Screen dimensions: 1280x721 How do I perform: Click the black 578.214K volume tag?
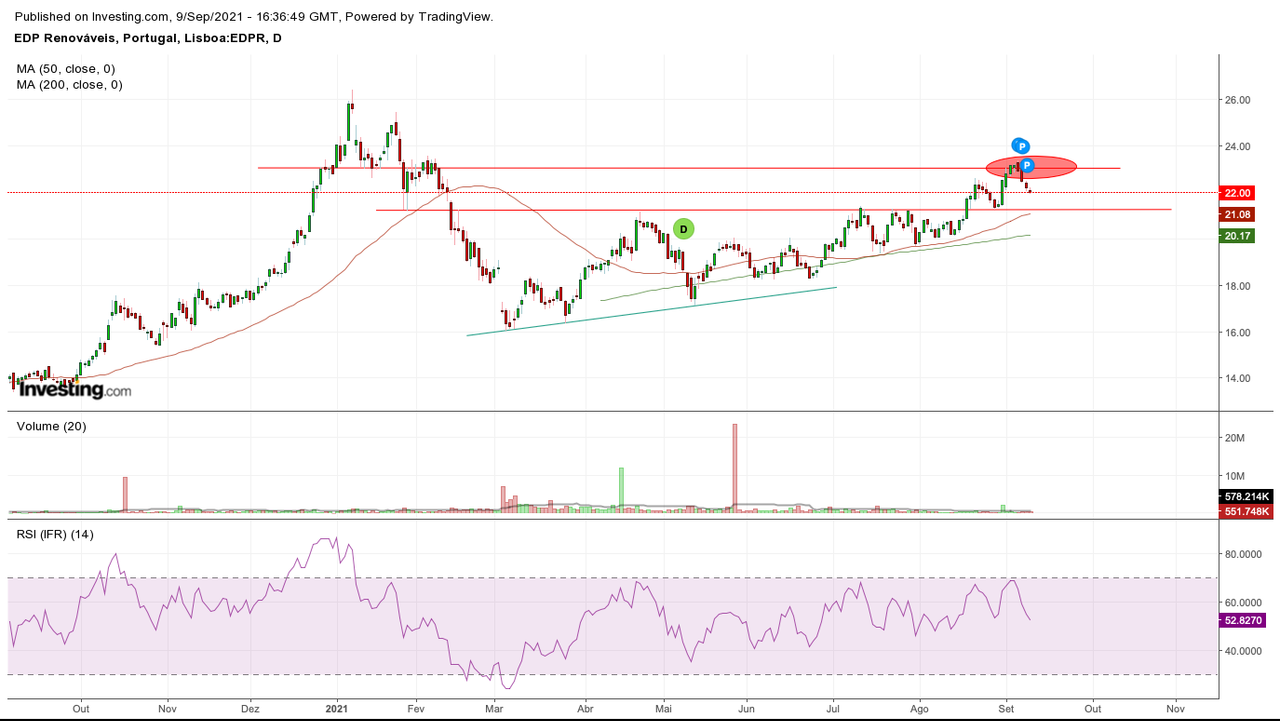[x=1246, y=497]
